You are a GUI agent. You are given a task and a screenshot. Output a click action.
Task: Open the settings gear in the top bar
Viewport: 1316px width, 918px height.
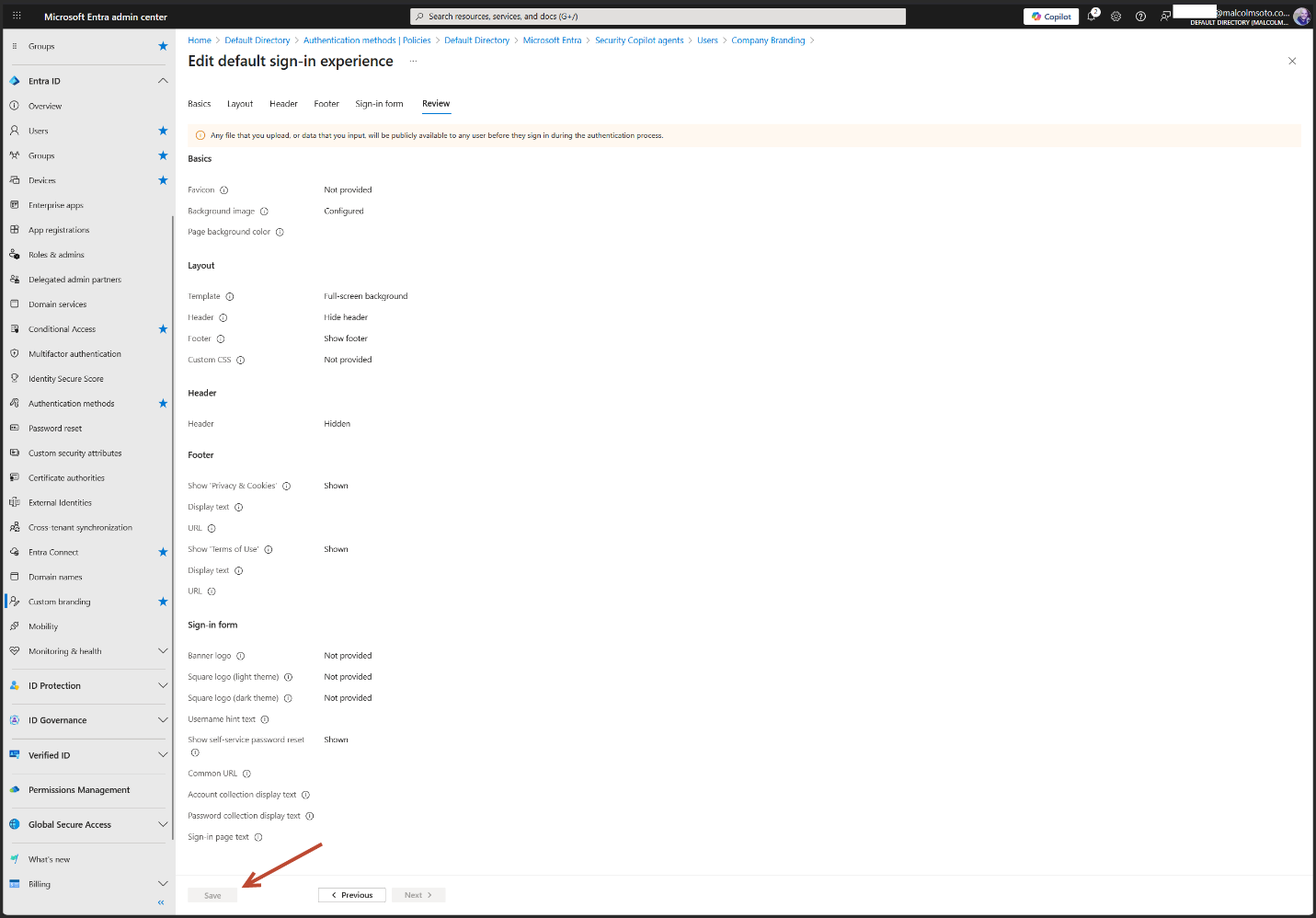coord(1116,16)
